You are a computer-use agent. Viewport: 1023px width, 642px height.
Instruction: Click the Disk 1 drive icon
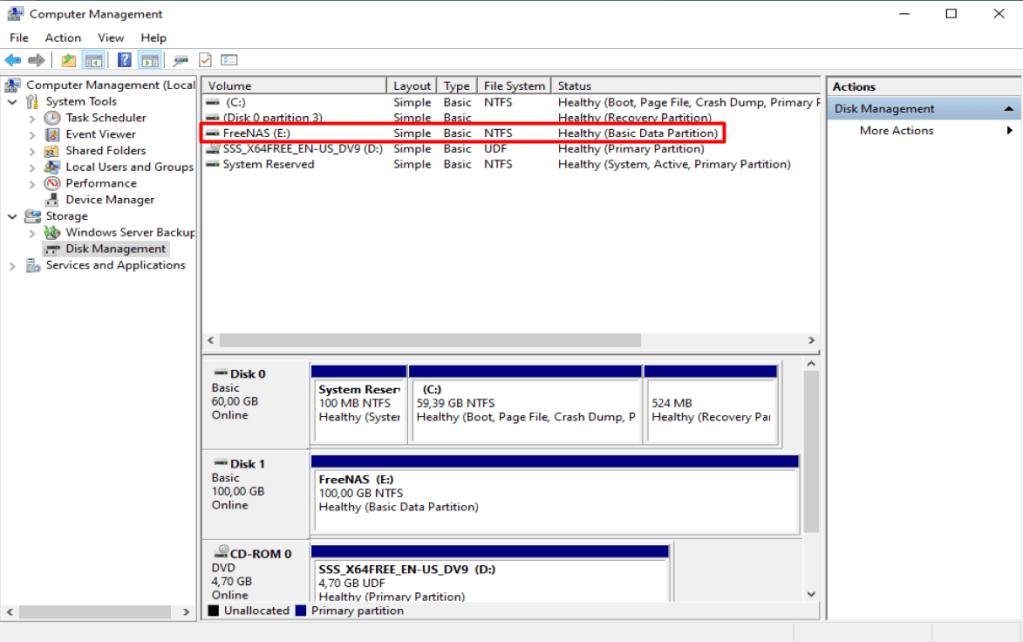click(x=221, y=463)
